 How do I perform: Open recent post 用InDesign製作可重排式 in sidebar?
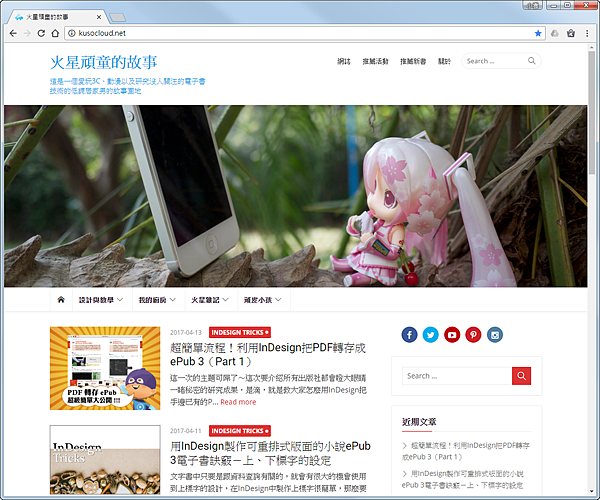[463, 479]
